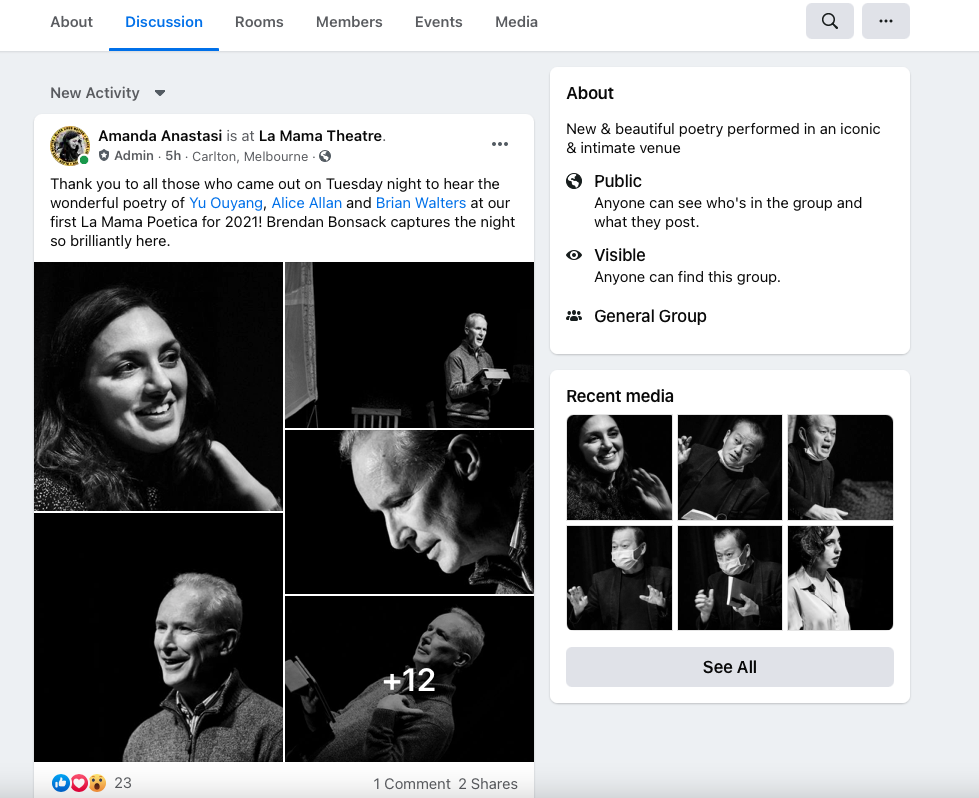979x798 pixels.
Task: Click the Wow reaction emoji icon
Action: (97, 782)
